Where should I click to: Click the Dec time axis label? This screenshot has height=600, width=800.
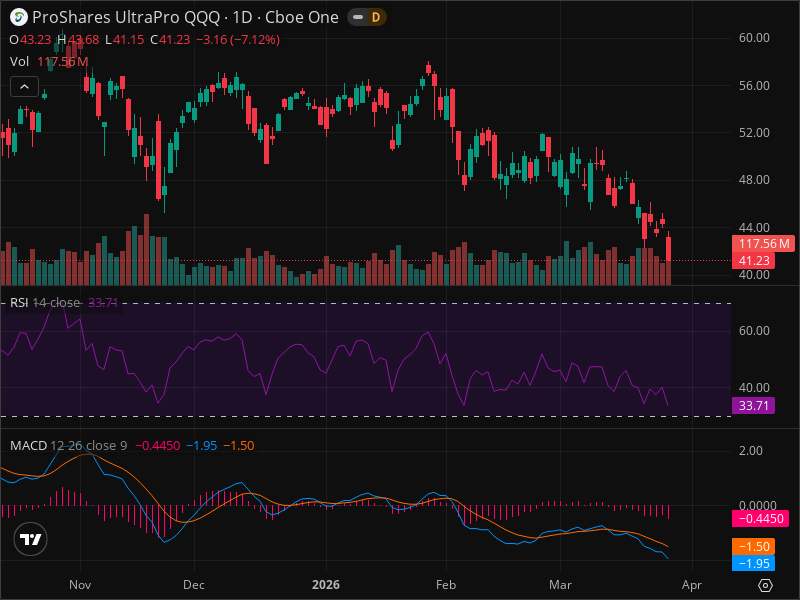[194, 585]
